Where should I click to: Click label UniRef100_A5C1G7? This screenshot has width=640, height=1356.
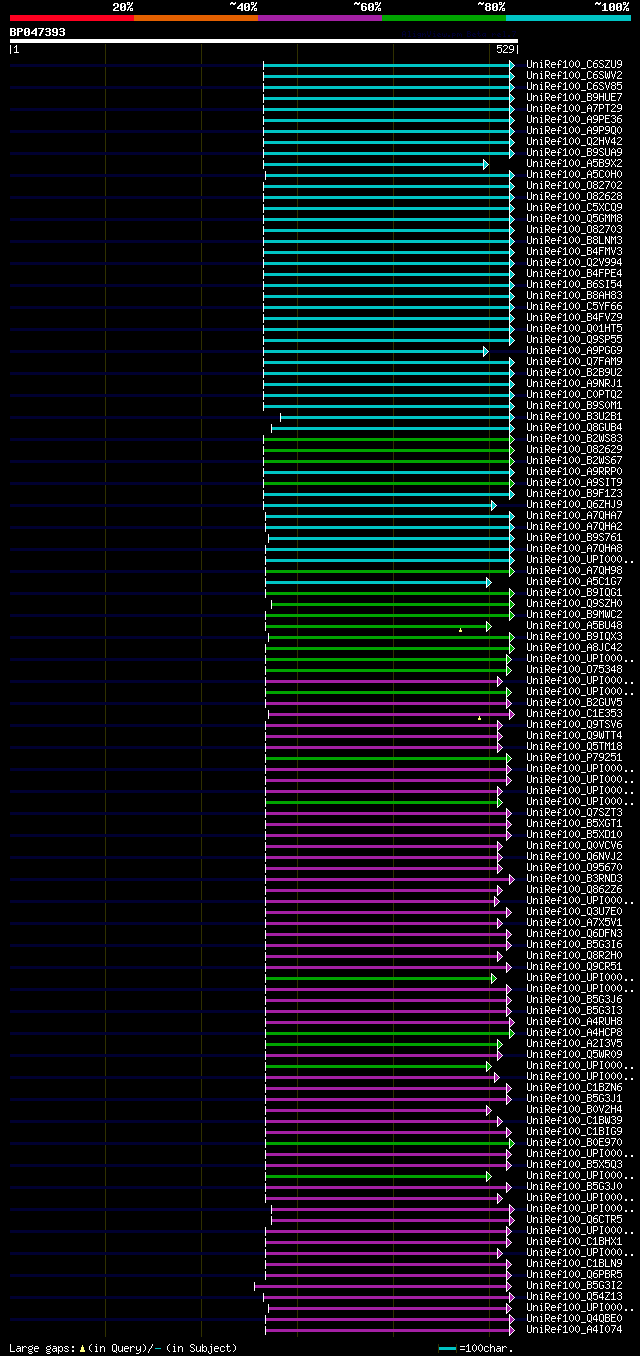[574, 581]
